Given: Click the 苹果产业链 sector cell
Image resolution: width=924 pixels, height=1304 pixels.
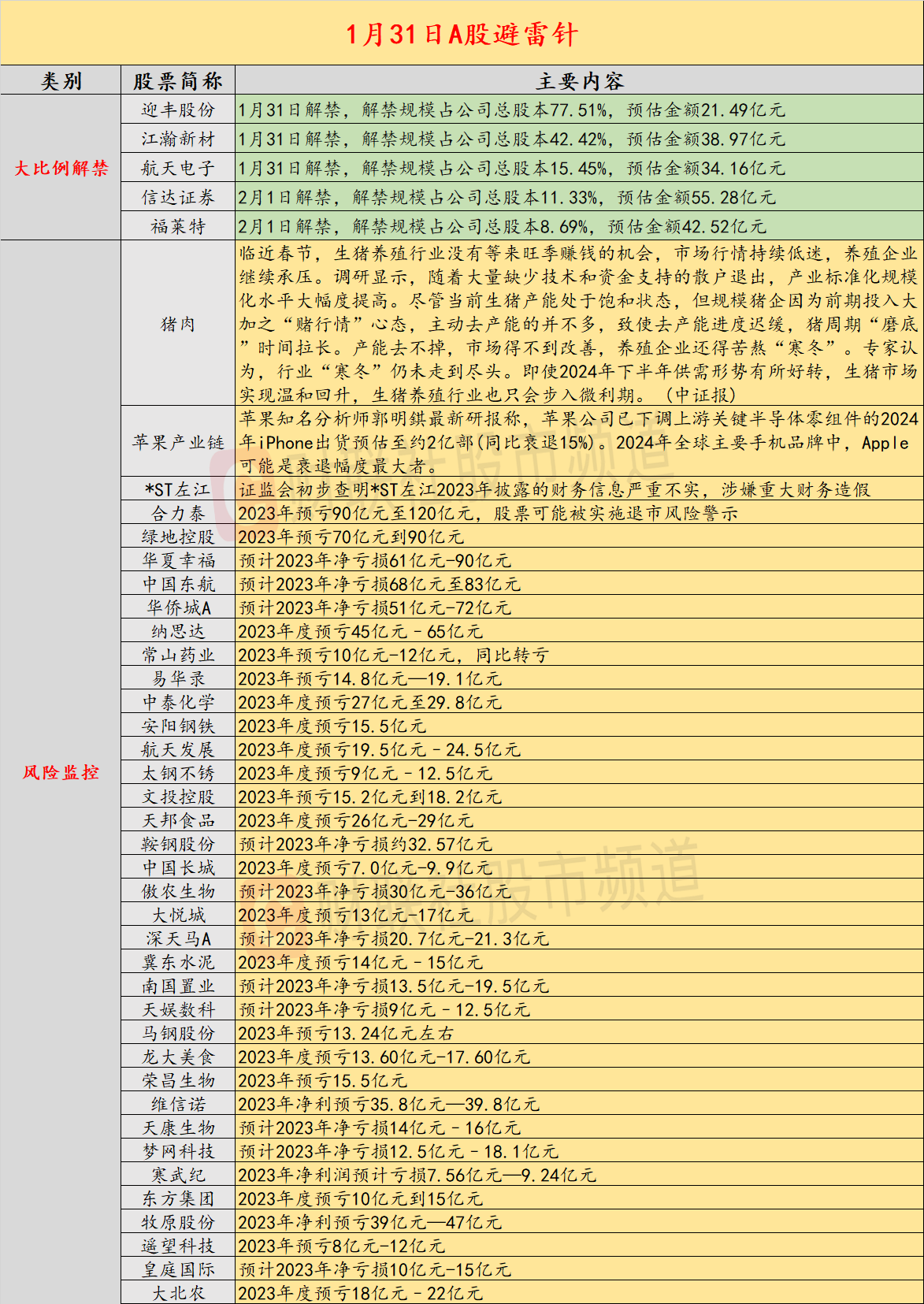Looking at the screenshot, I should 178,442.
